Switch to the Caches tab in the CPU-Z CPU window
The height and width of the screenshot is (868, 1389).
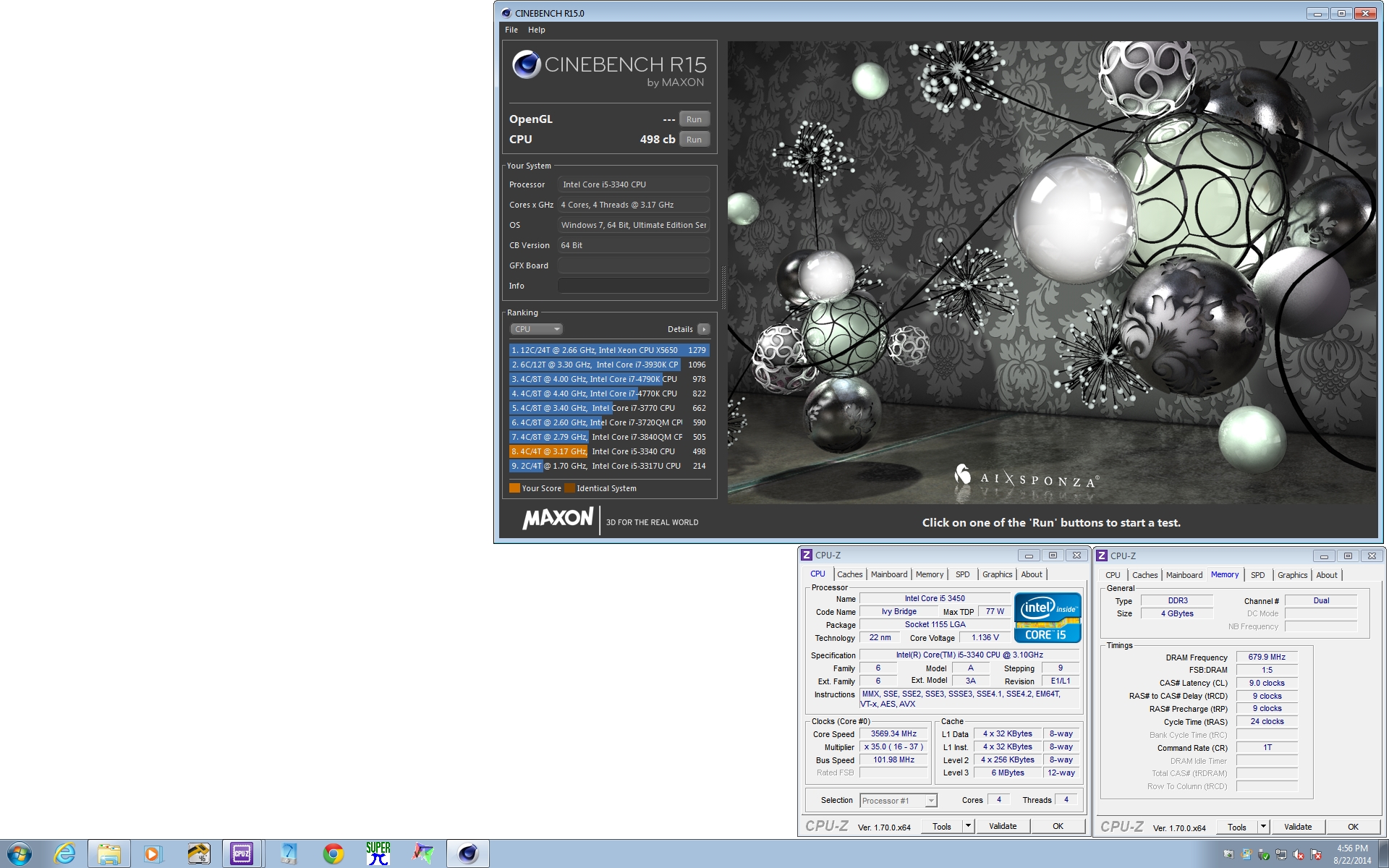coord(850,574)
